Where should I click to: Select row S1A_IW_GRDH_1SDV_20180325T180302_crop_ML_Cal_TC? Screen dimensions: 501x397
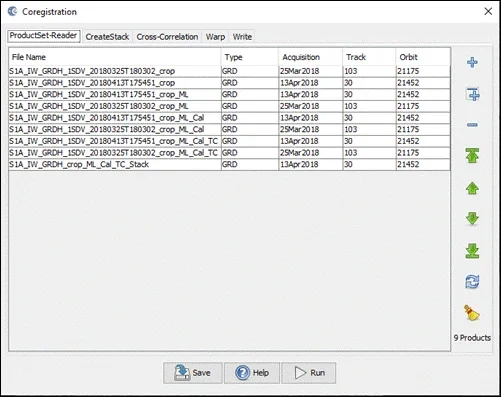[x=229, y=153]
